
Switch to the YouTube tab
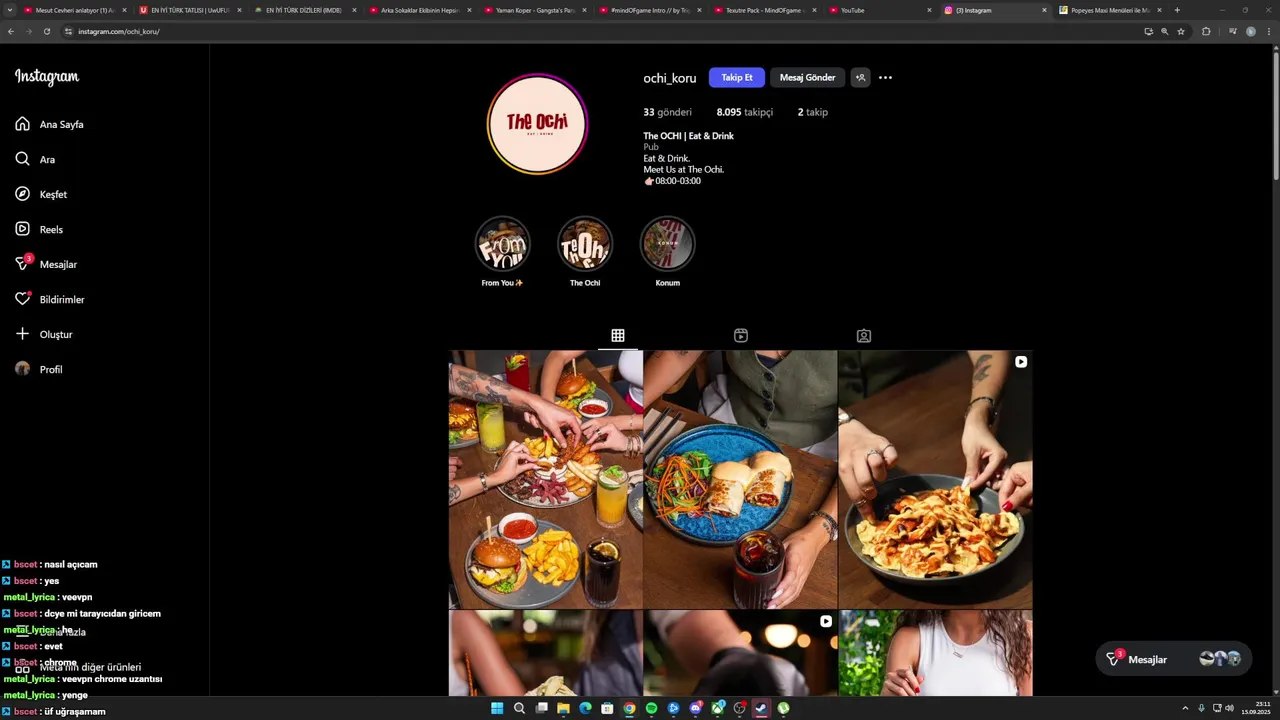(881, 10)
